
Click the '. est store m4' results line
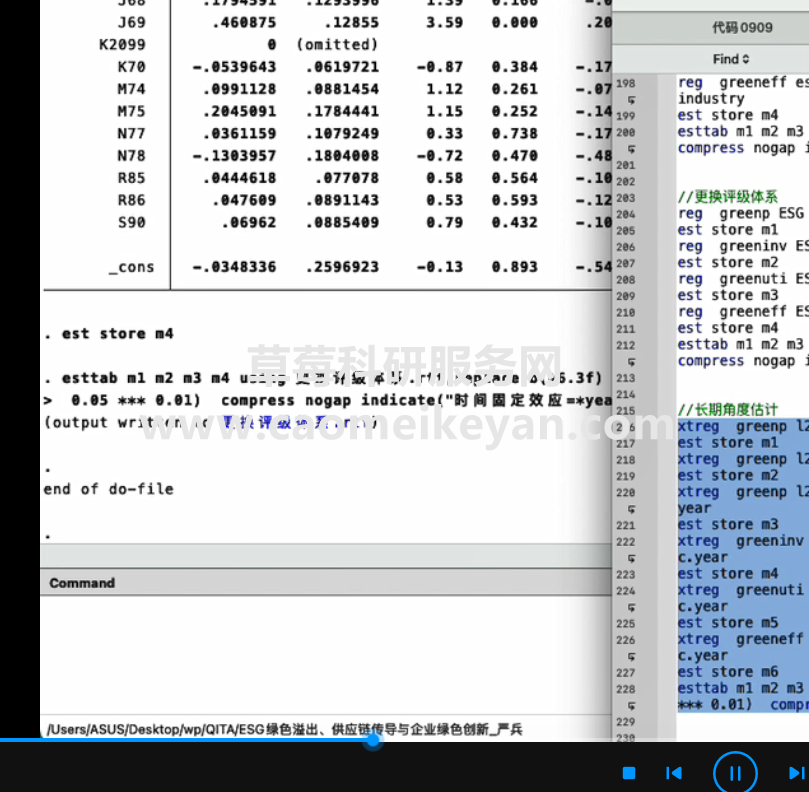(x=109, y=334)
